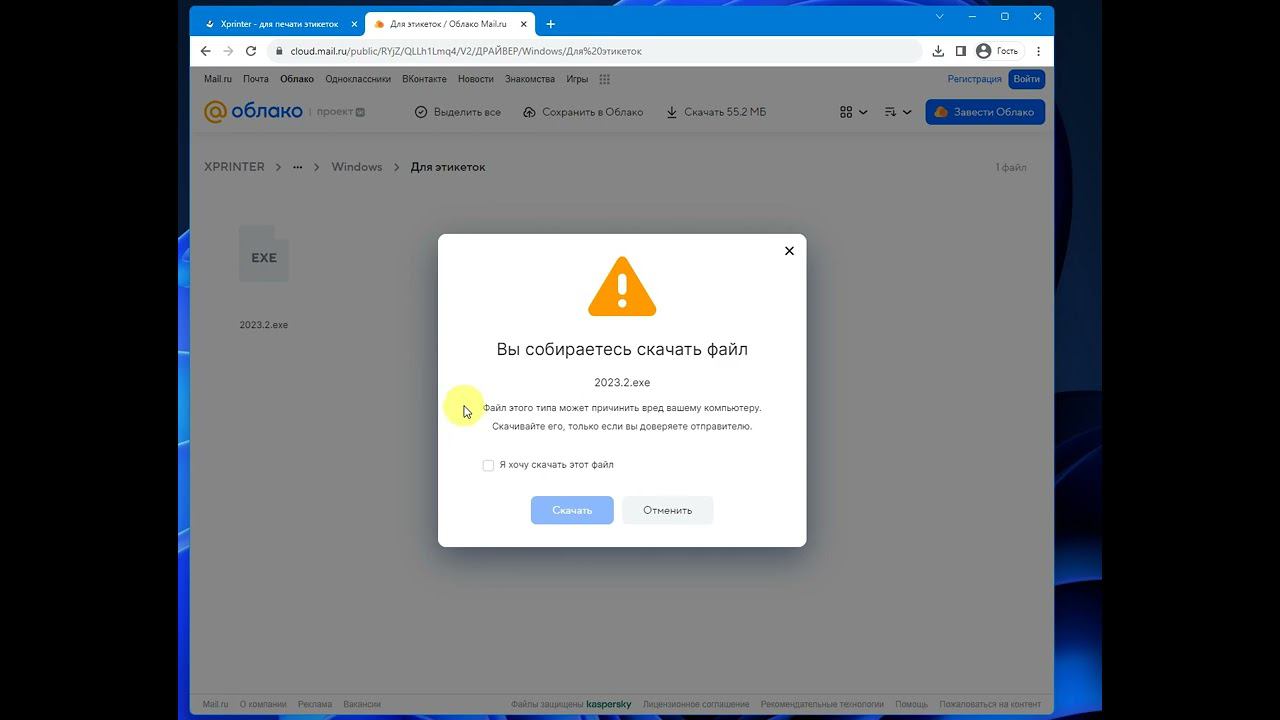Screen dimensions: 1280x720
Task: Open Лицензионное соглашение link
Action: pyautogui.click(x=697, y=704)
